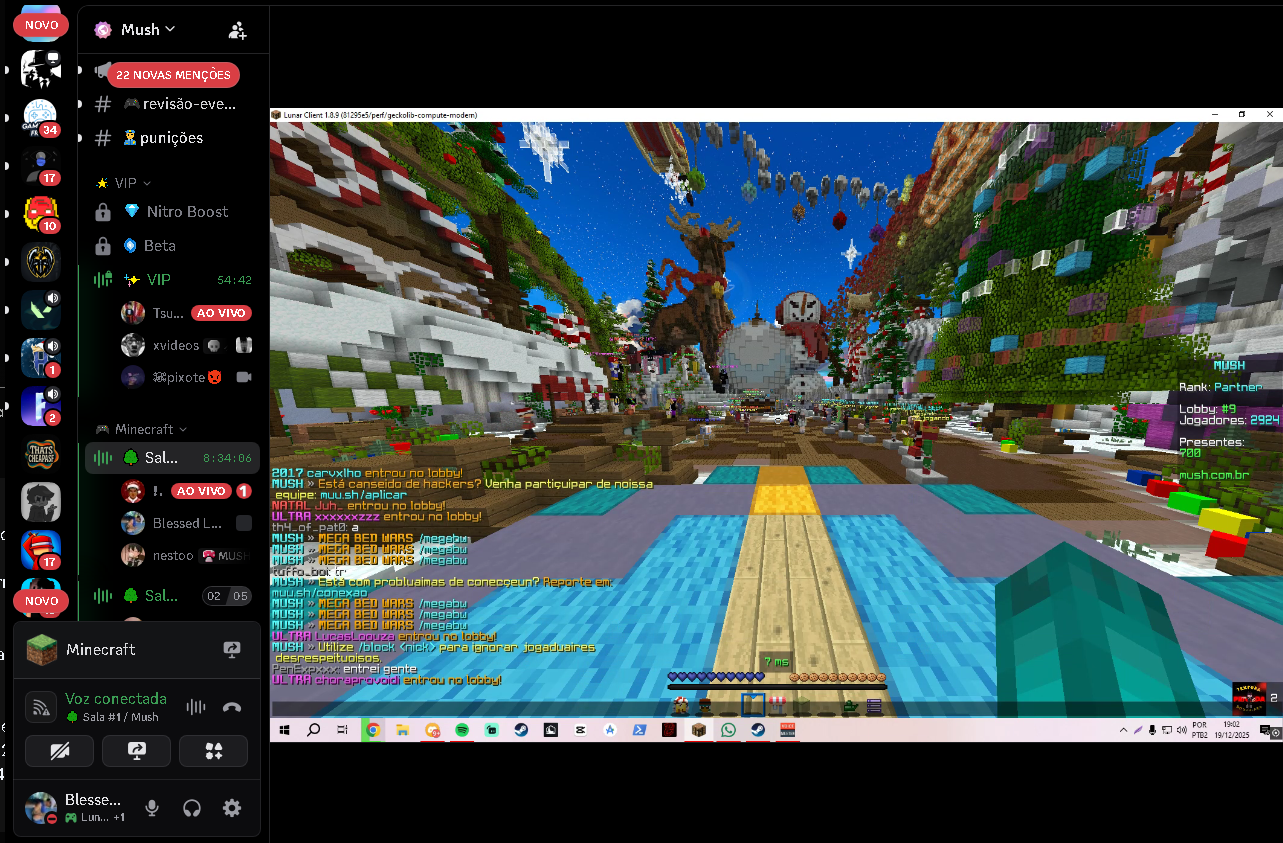The width and height of the screenshot is (1283, 843).
Task: Open the server with the 34 badge
Action: pos(41,116)
